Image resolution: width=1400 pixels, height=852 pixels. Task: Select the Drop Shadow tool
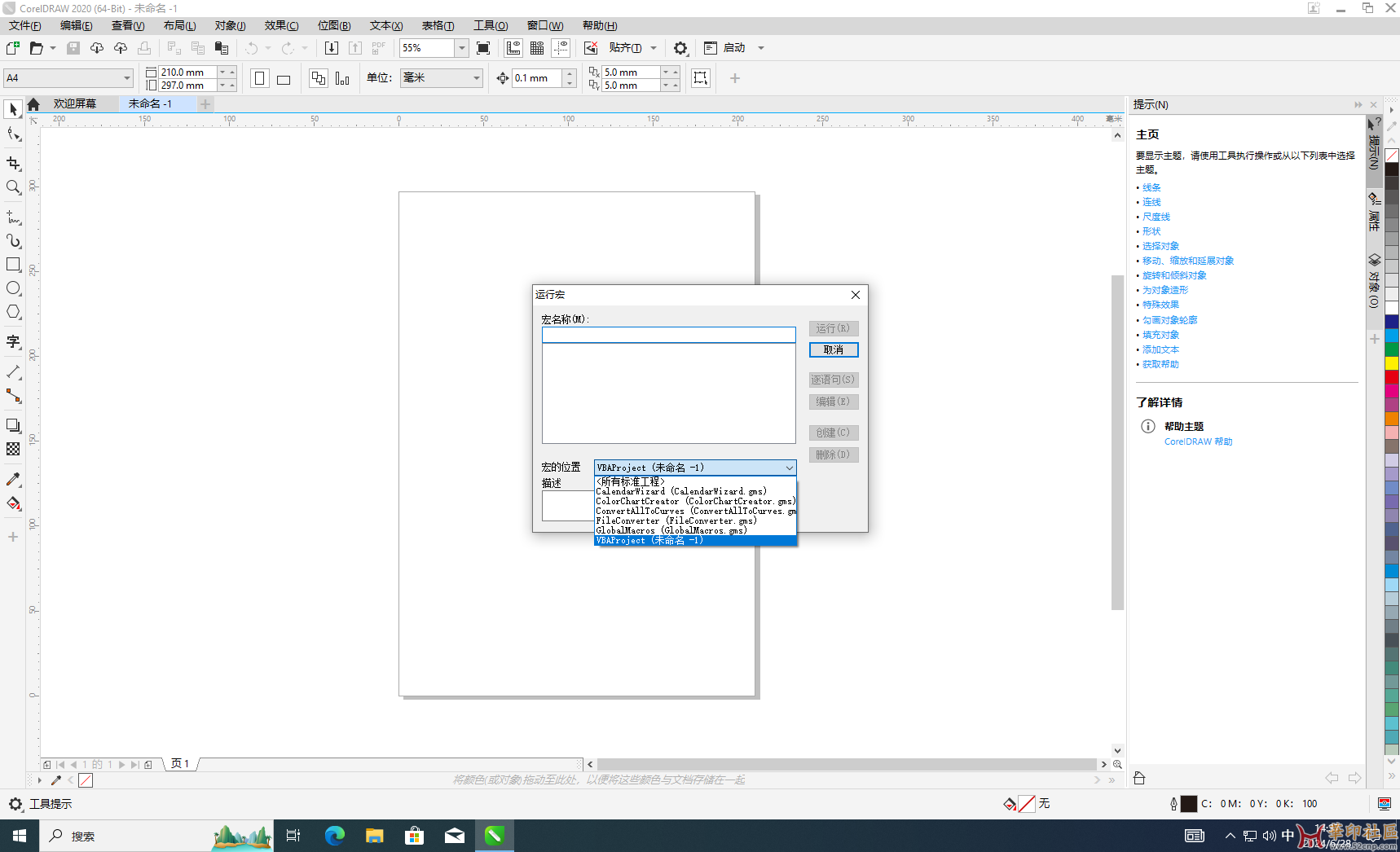(x=13, y=425)
